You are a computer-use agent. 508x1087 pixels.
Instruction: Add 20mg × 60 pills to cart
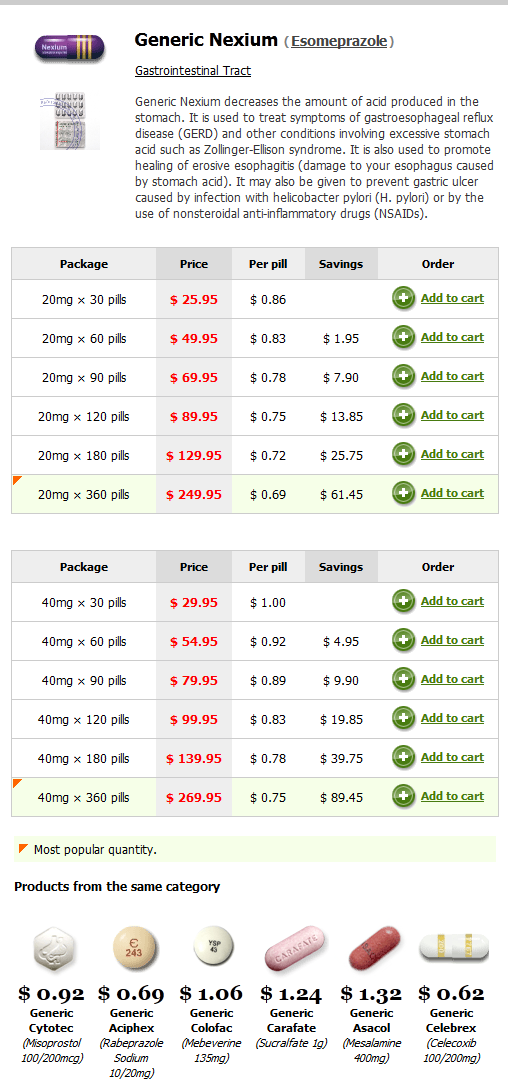(x=452, y=338)
